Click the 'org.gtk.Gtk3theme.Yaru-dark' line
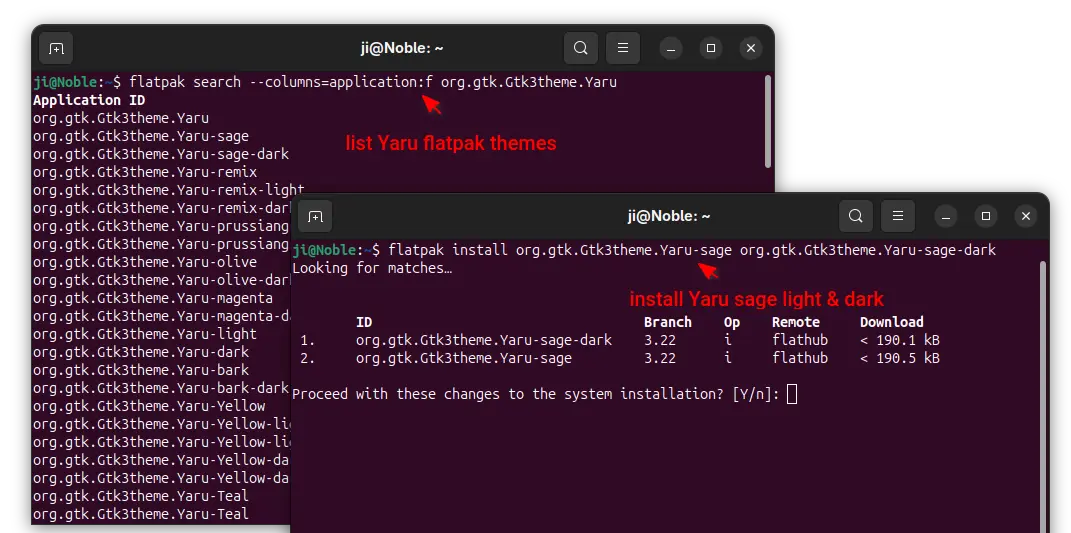 click(x=141, y=353)
